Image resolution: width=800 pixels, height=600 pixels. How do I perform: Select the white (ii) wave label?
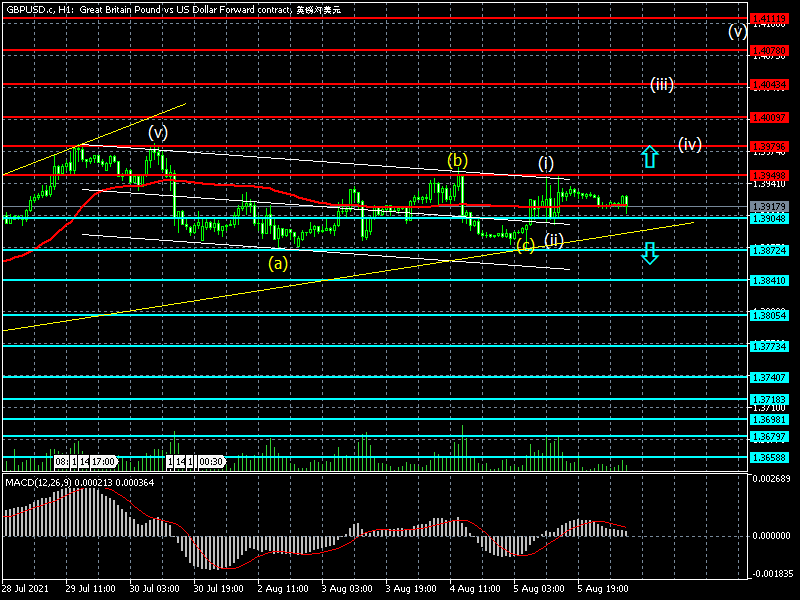point(554,240)
